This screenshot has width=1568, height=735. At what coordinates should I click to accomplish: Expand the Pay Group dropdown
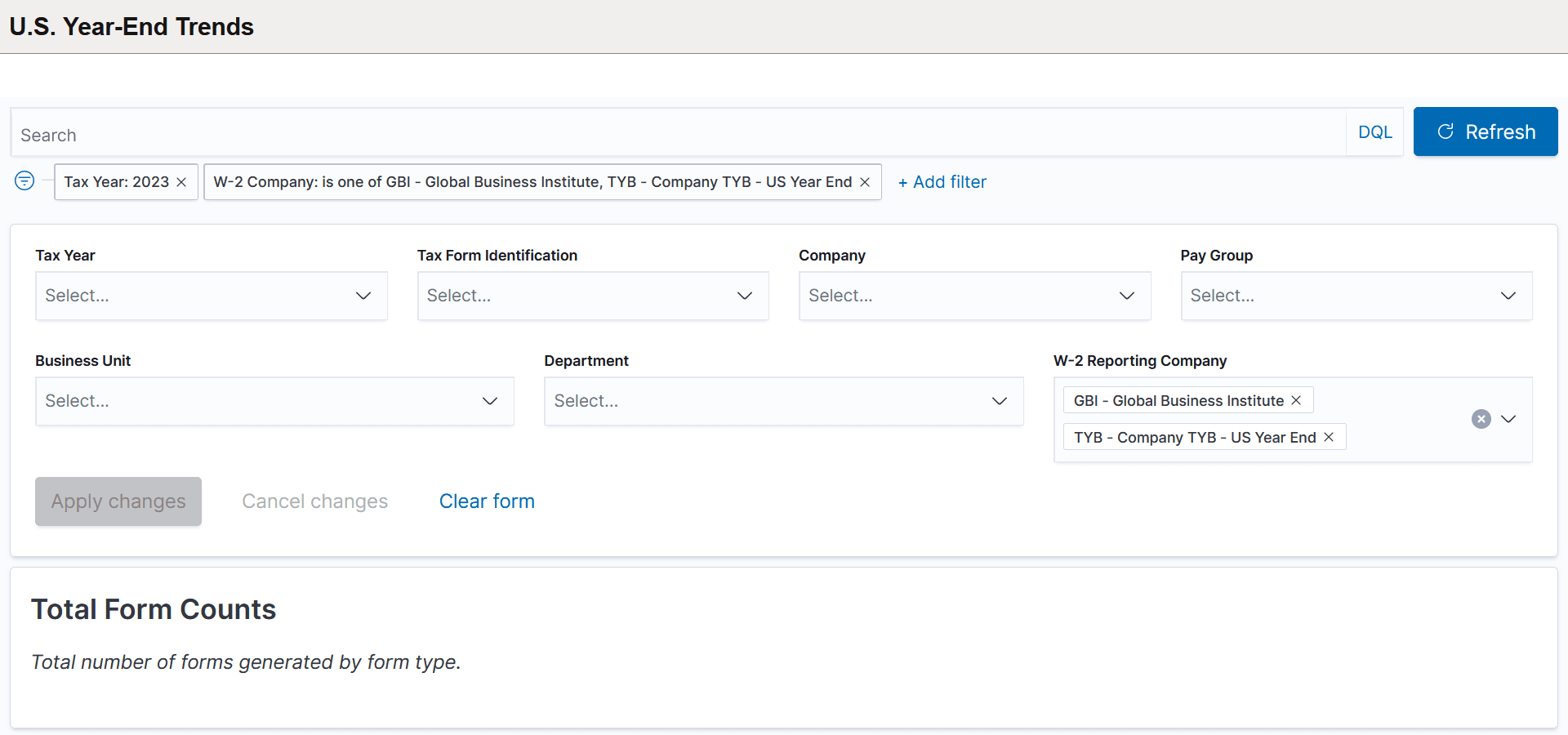1356,296
